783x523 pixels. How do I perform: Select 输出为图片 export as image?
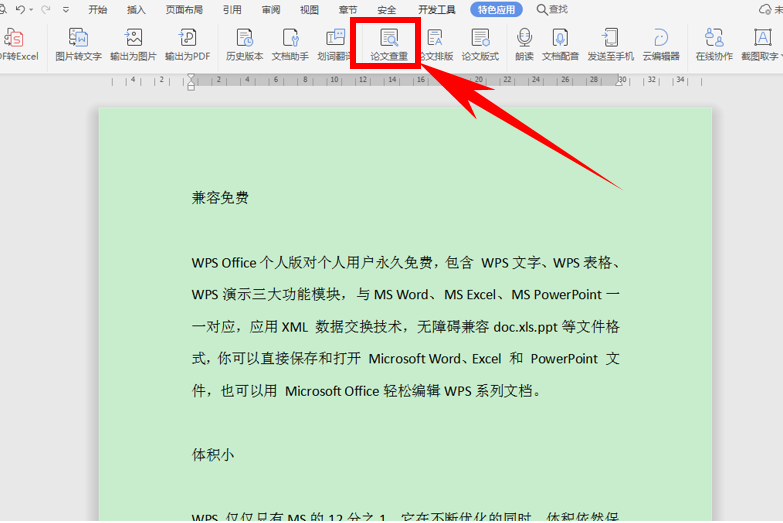(x=133, y=44)
